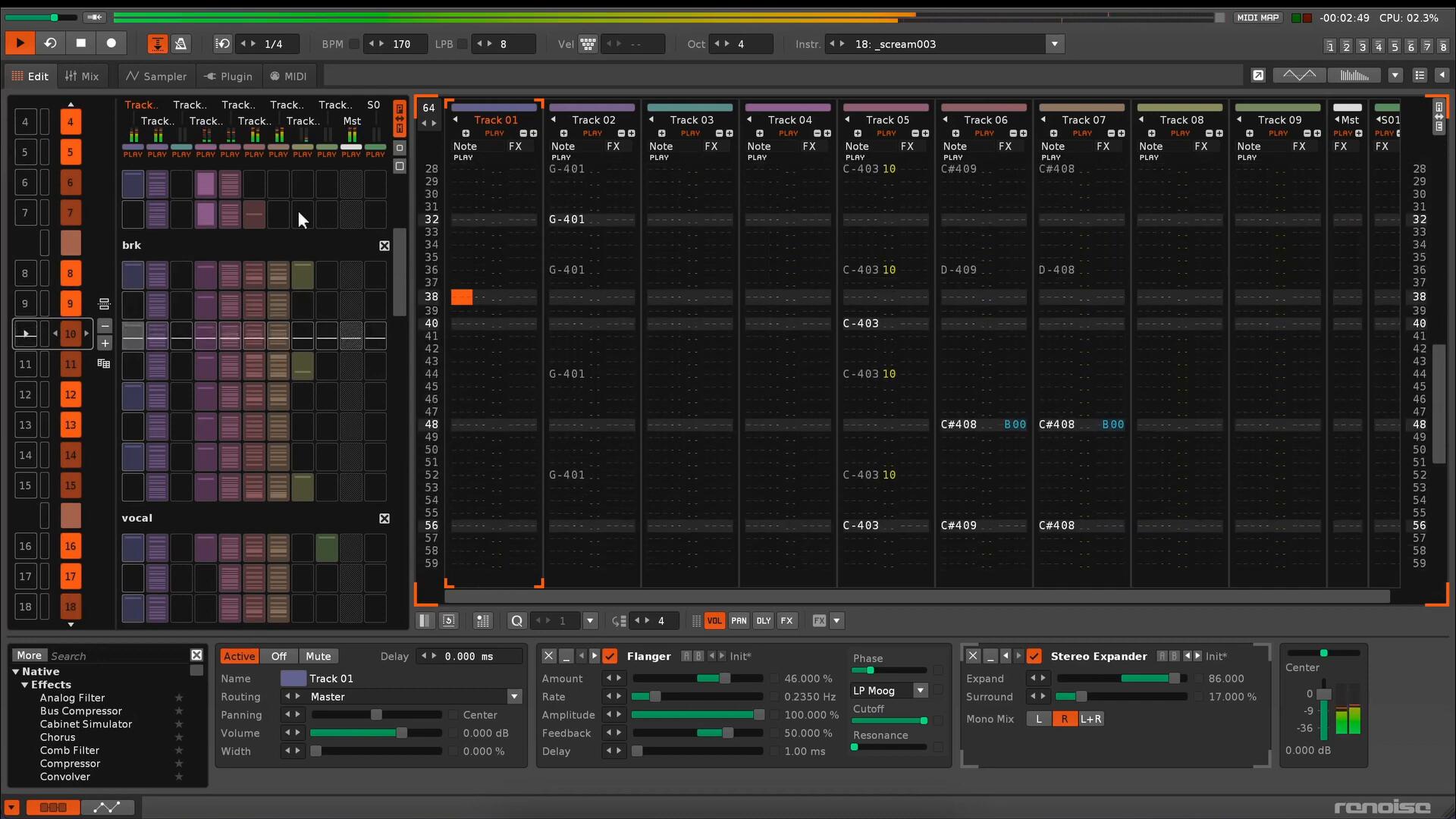The width and height of the screenshot is (1456, 819).
Task: Toggle the metronome icon
Action: (180, 44)
